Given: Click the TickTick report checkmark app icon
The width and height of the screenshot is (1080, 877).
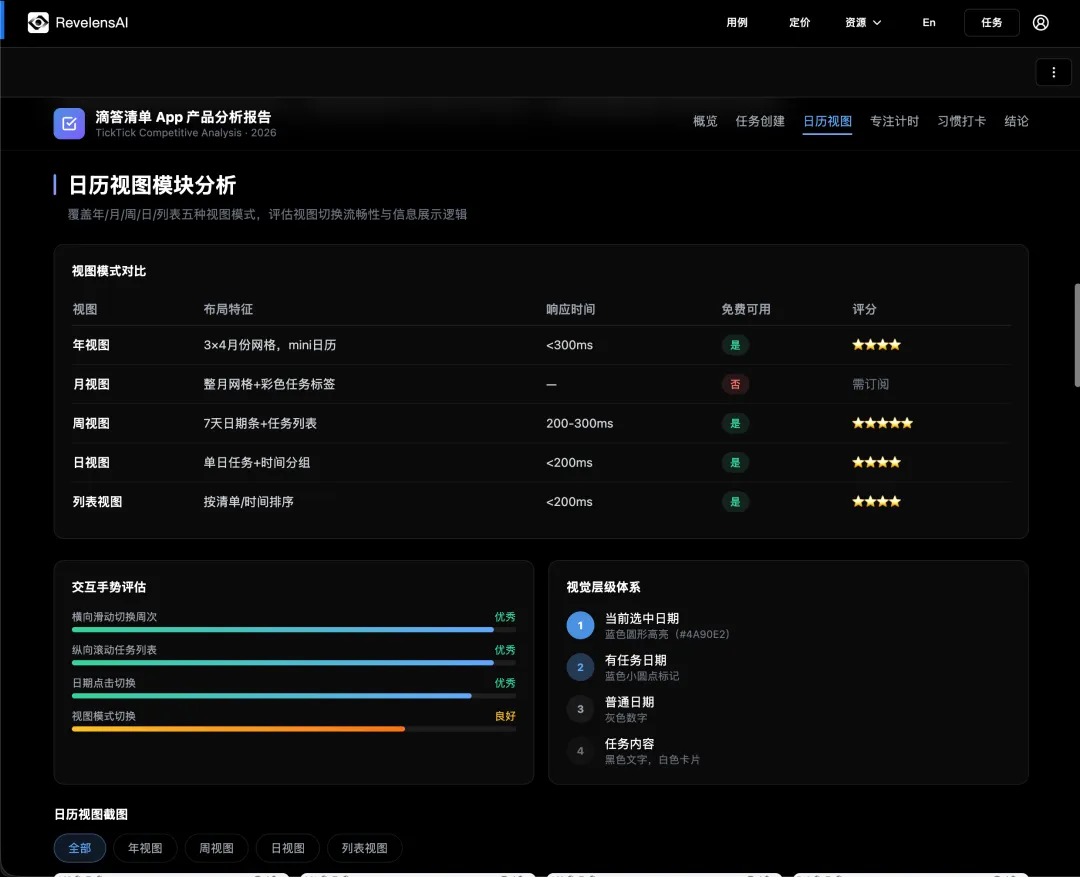Looking at the screenshot, I should [x=69, y=123].
